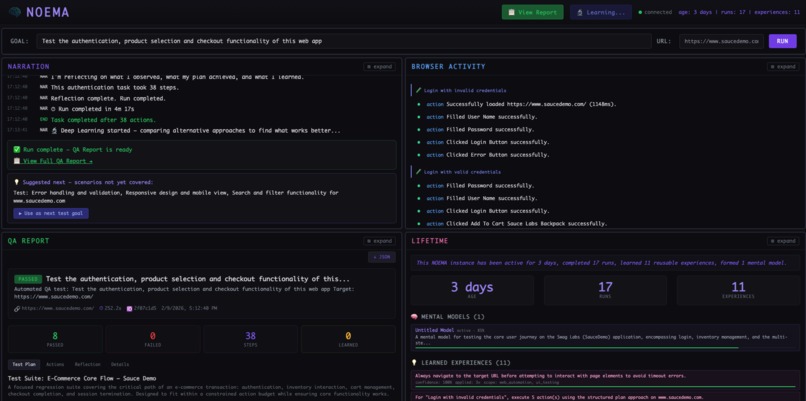The width and height of the screenshot is (806, 401).
Task: Click 'Task completed after 38 actions' log line
Action: (x=103, y=120)
